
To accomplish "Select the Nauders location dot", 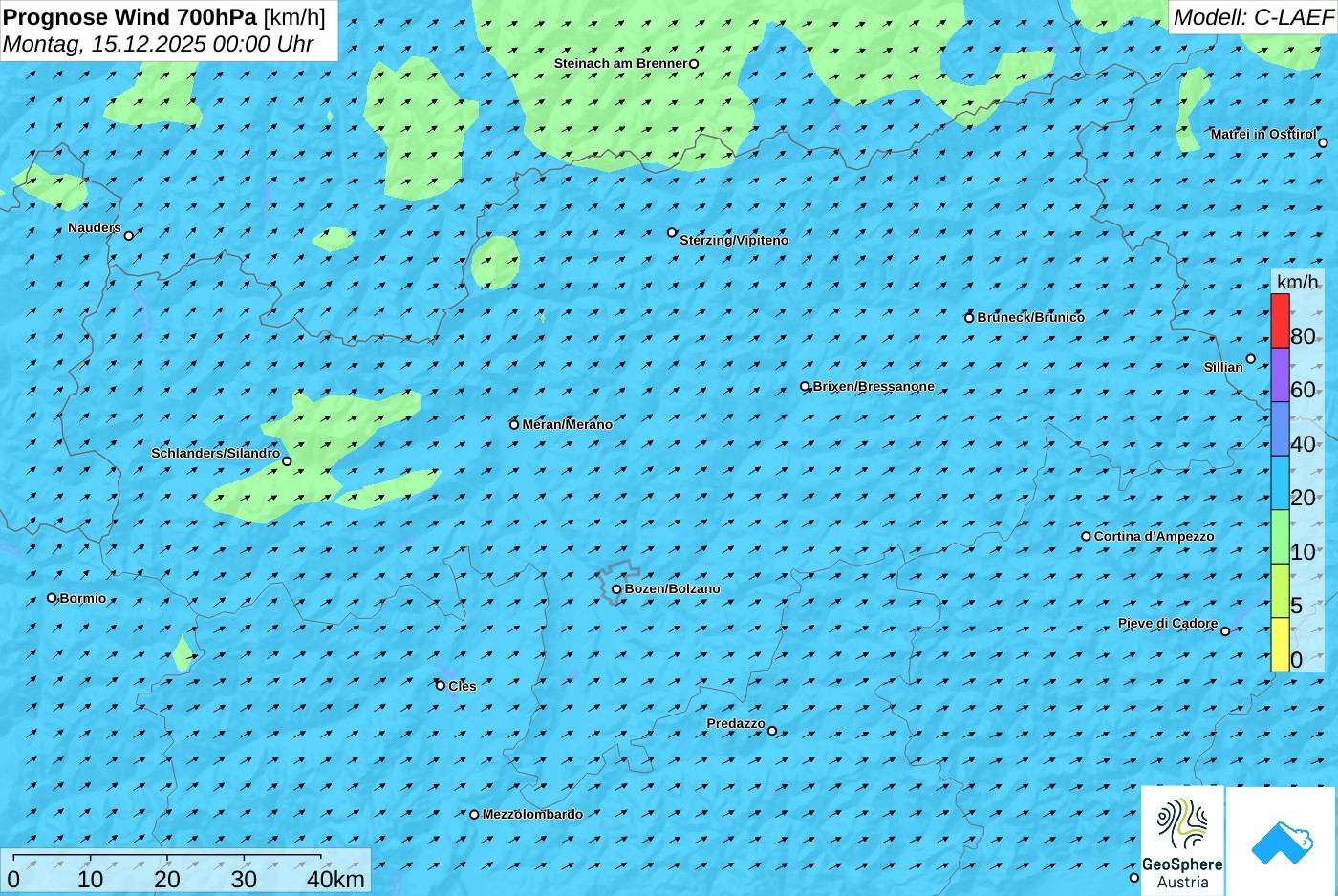I will tap(129, 235).
